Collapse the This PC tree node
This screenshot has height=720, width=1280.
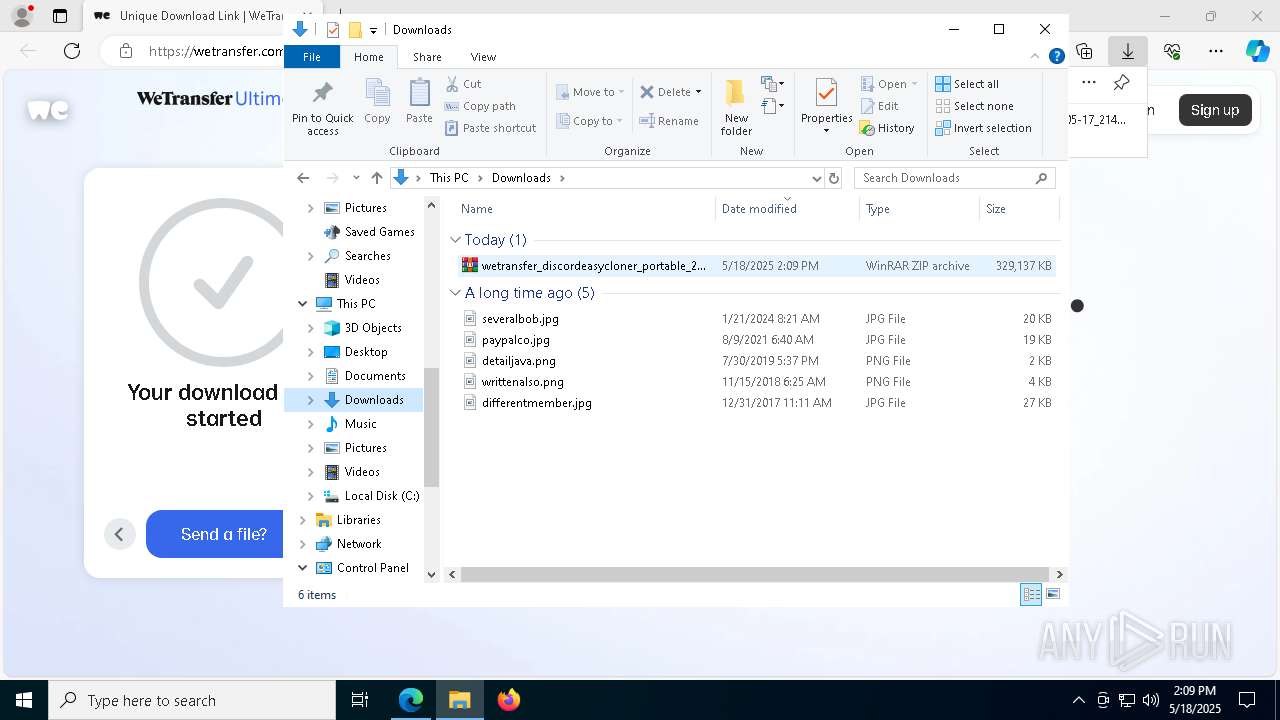tap(303, 304)
